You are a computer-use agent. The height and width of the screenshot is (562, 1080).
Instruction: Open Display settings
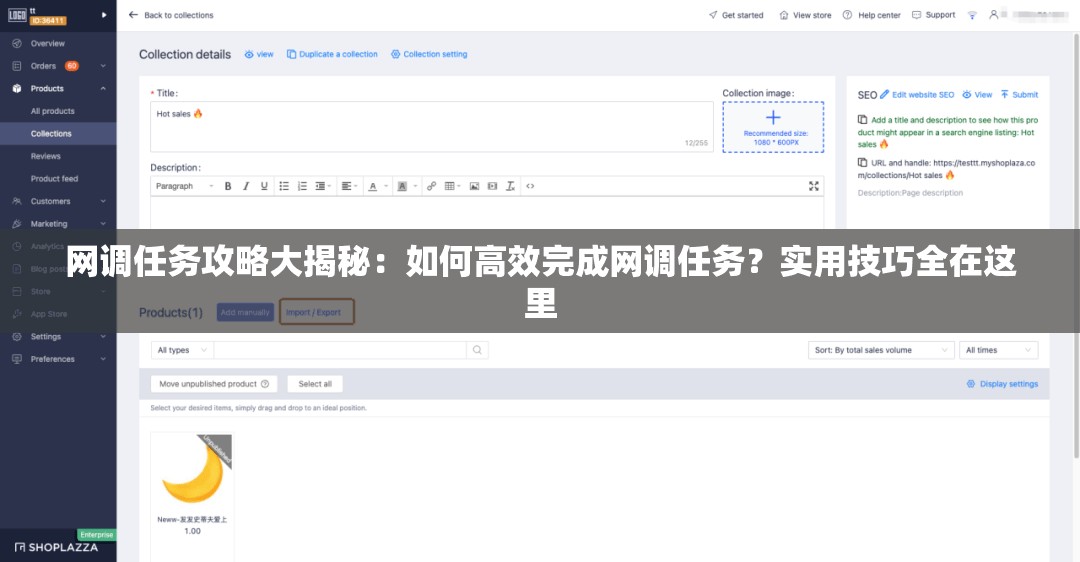(1002, 384)
